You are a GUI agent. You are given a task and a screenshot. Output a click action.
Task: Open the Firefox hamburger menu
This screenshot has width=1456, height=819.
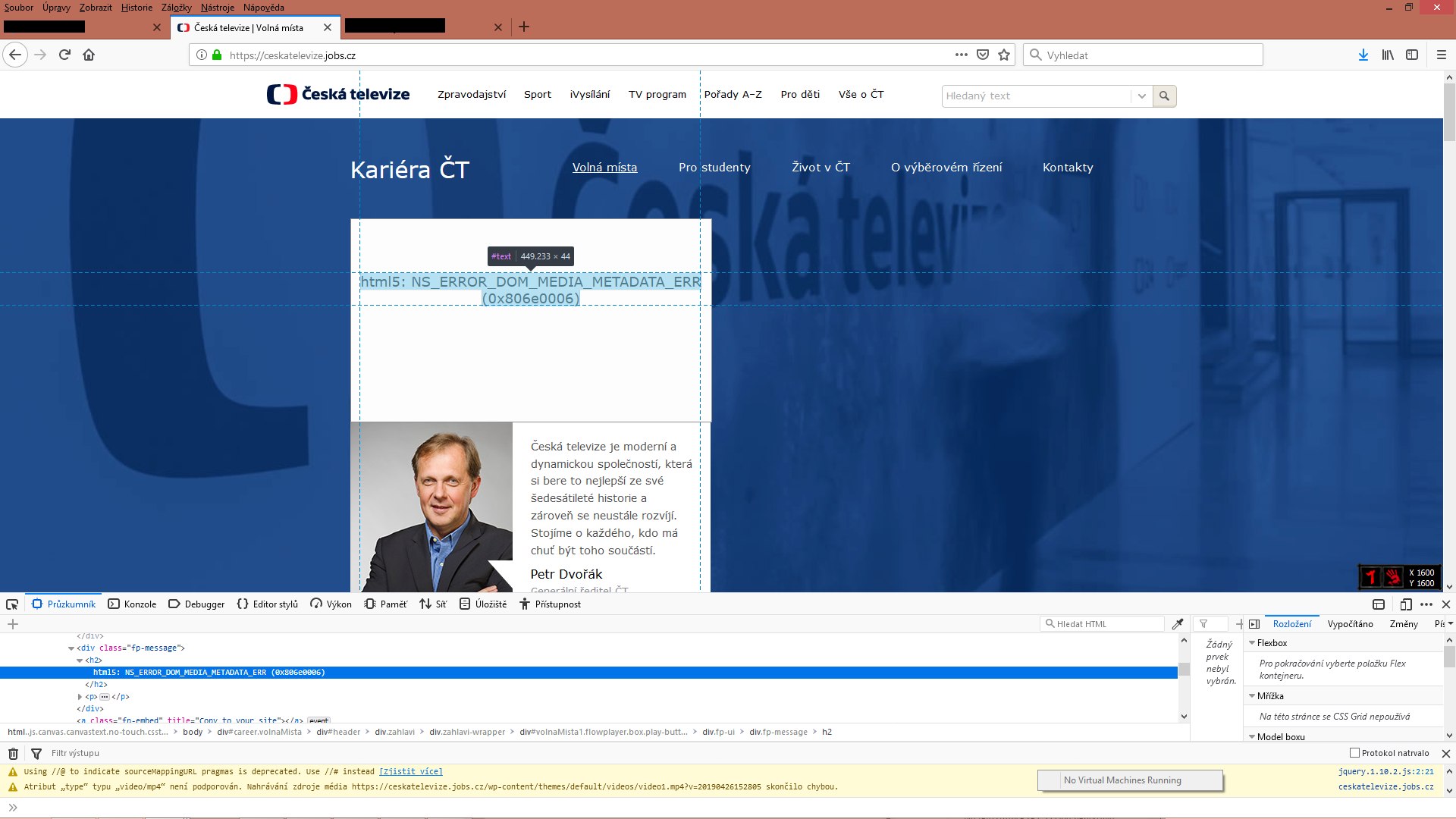[1442, 55]
